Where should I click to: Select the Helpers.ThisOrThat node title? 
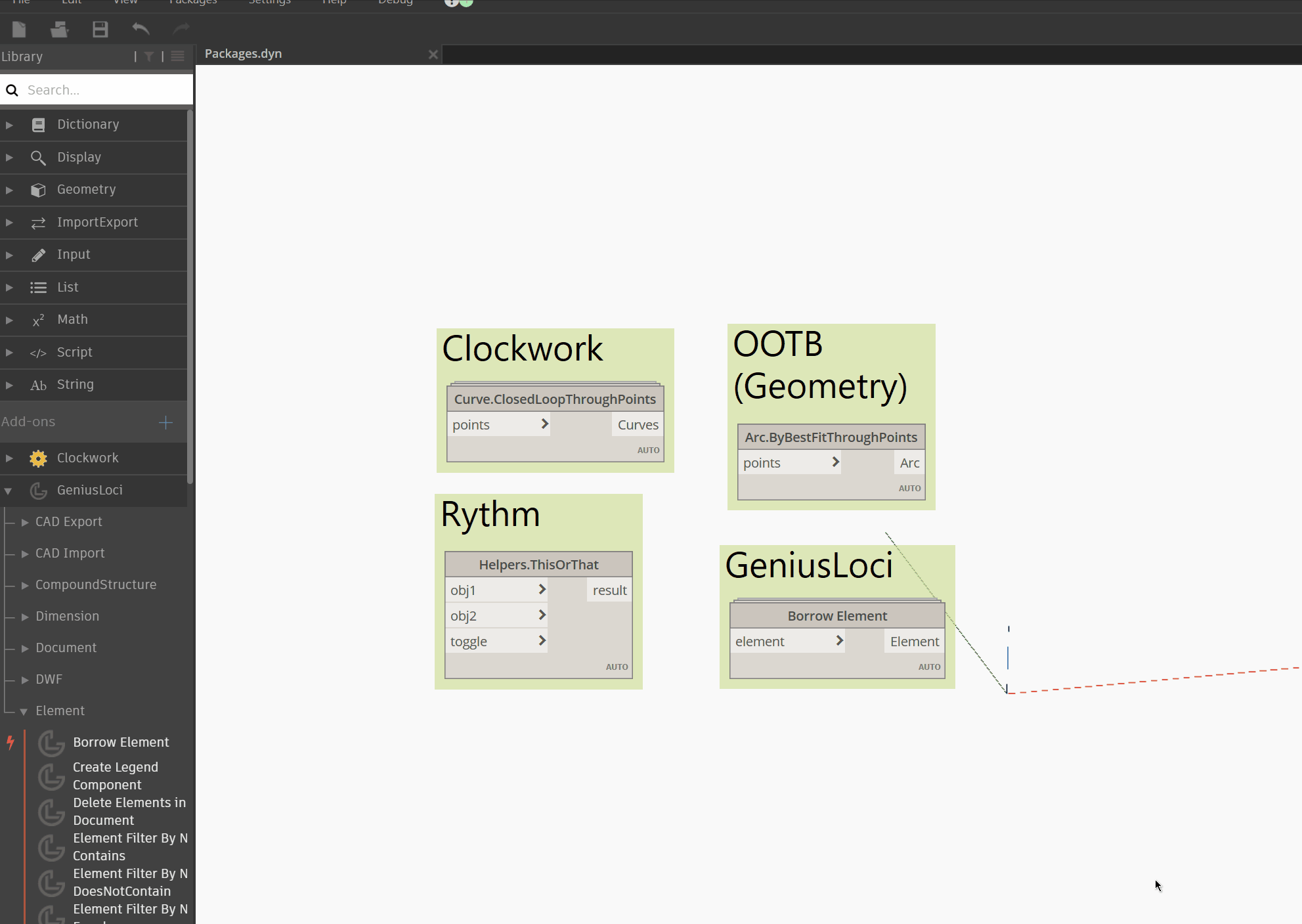[x=538, y=565]
